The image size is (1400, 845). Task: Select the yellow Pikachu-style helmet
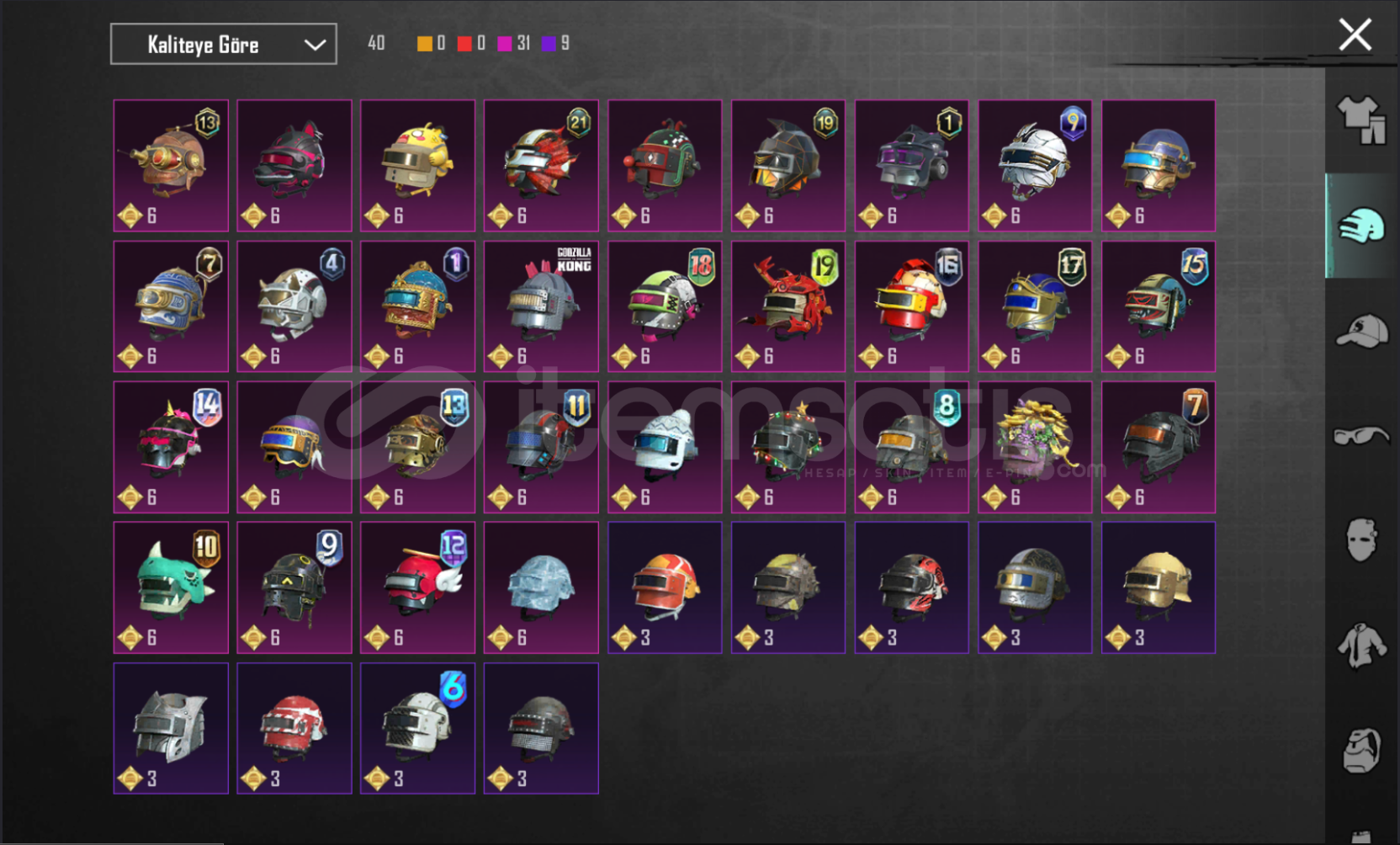point(417,166)
